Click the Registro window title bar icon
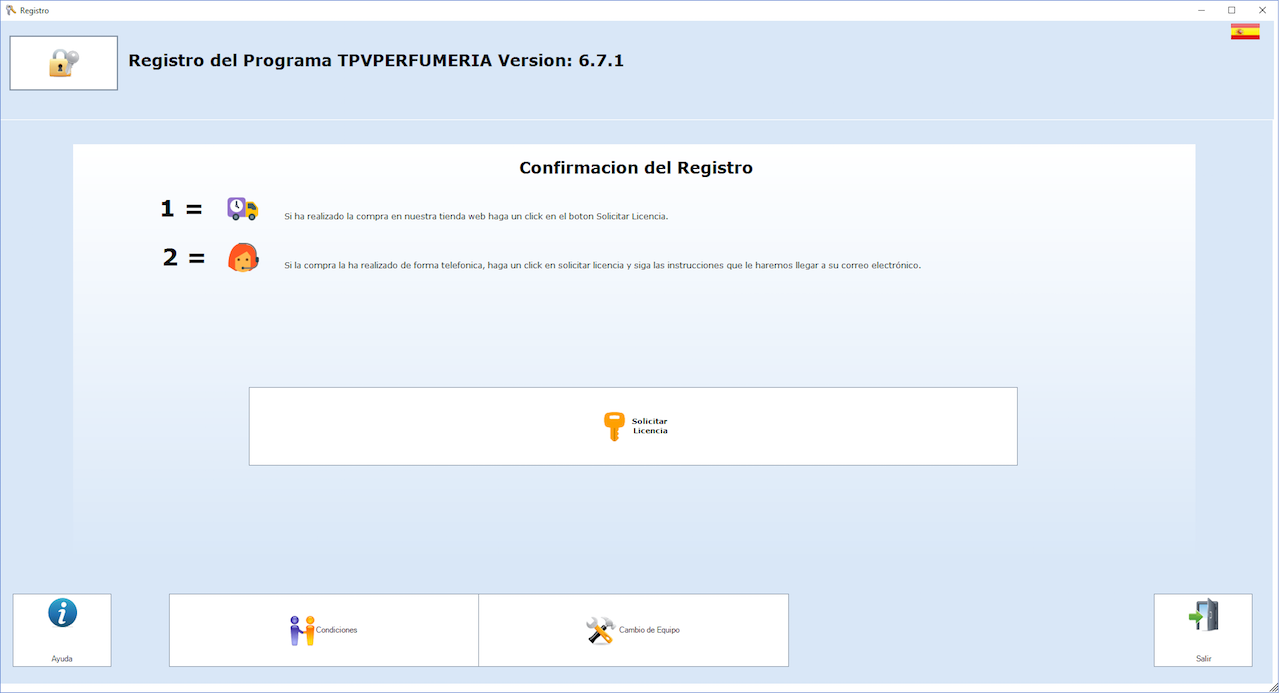 click(11, 10)
